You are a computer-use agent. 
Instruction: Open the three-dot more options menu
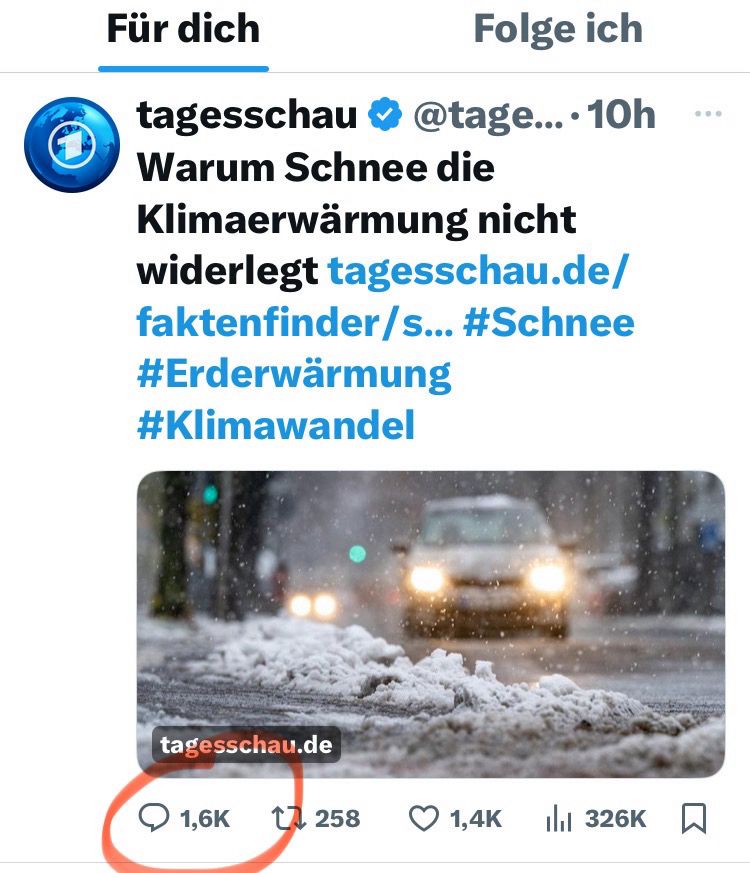point(708,114)
